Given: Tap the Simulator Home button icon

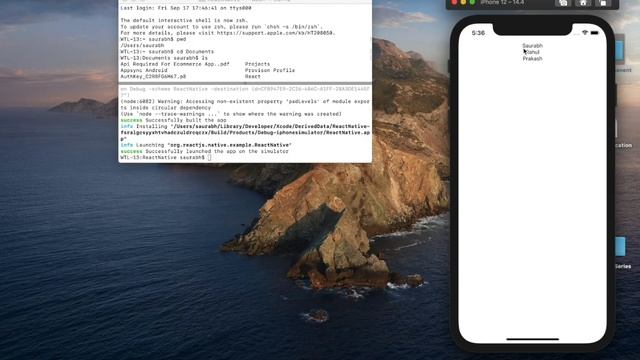Looking at the screenshot, I should (x=583, y=2).
